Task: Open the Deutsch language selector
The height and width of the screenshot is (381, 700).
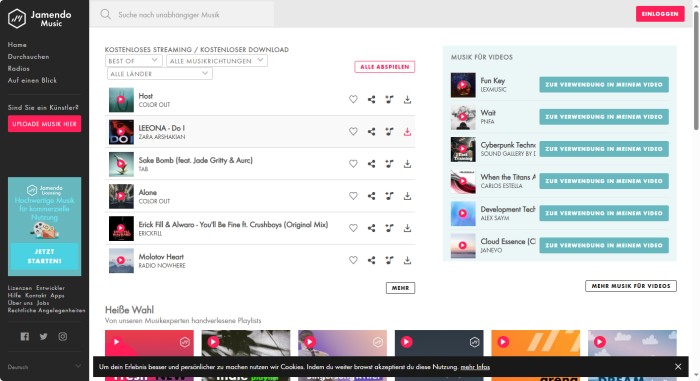Action: point(44,367)
